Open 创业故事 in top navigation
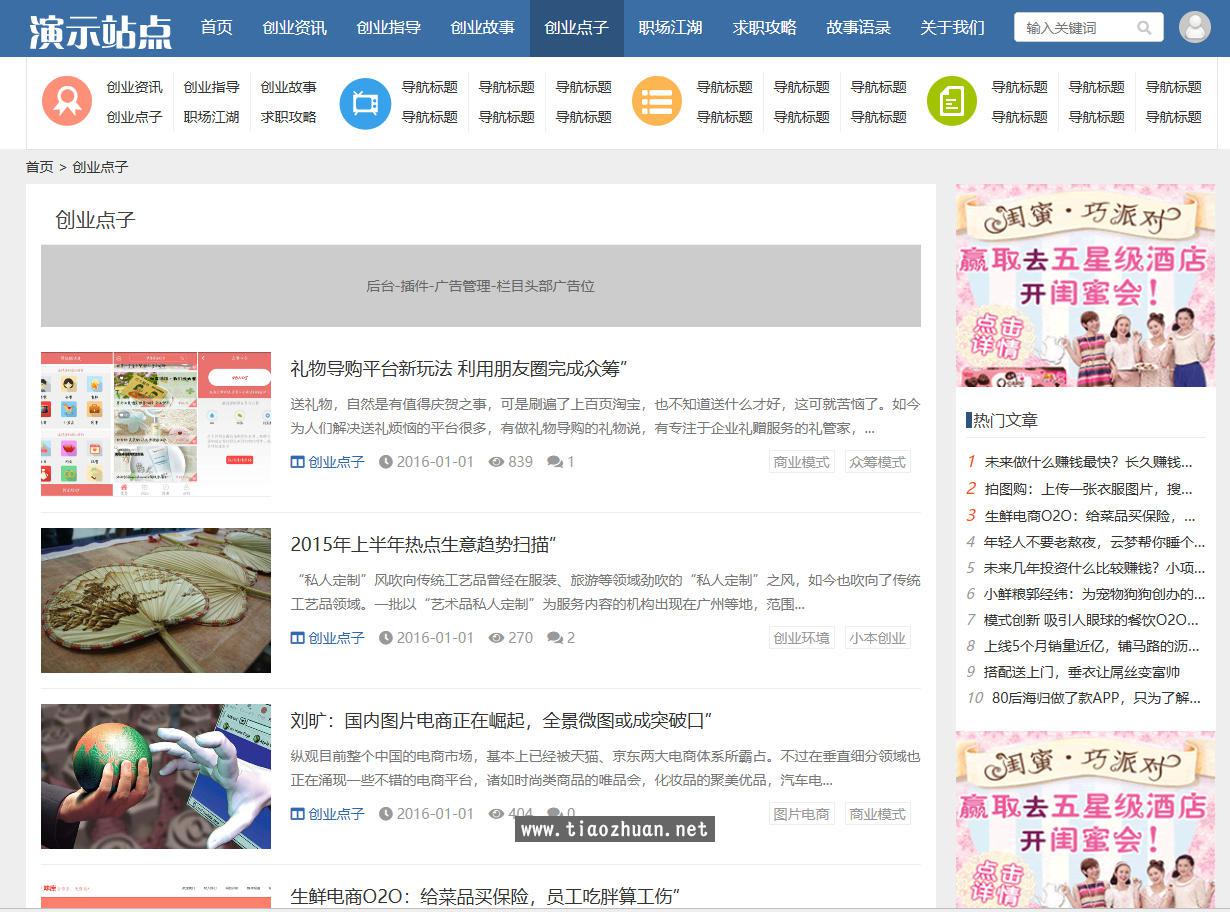Screen dimensions: 1230x912 (x=482, y=28)
